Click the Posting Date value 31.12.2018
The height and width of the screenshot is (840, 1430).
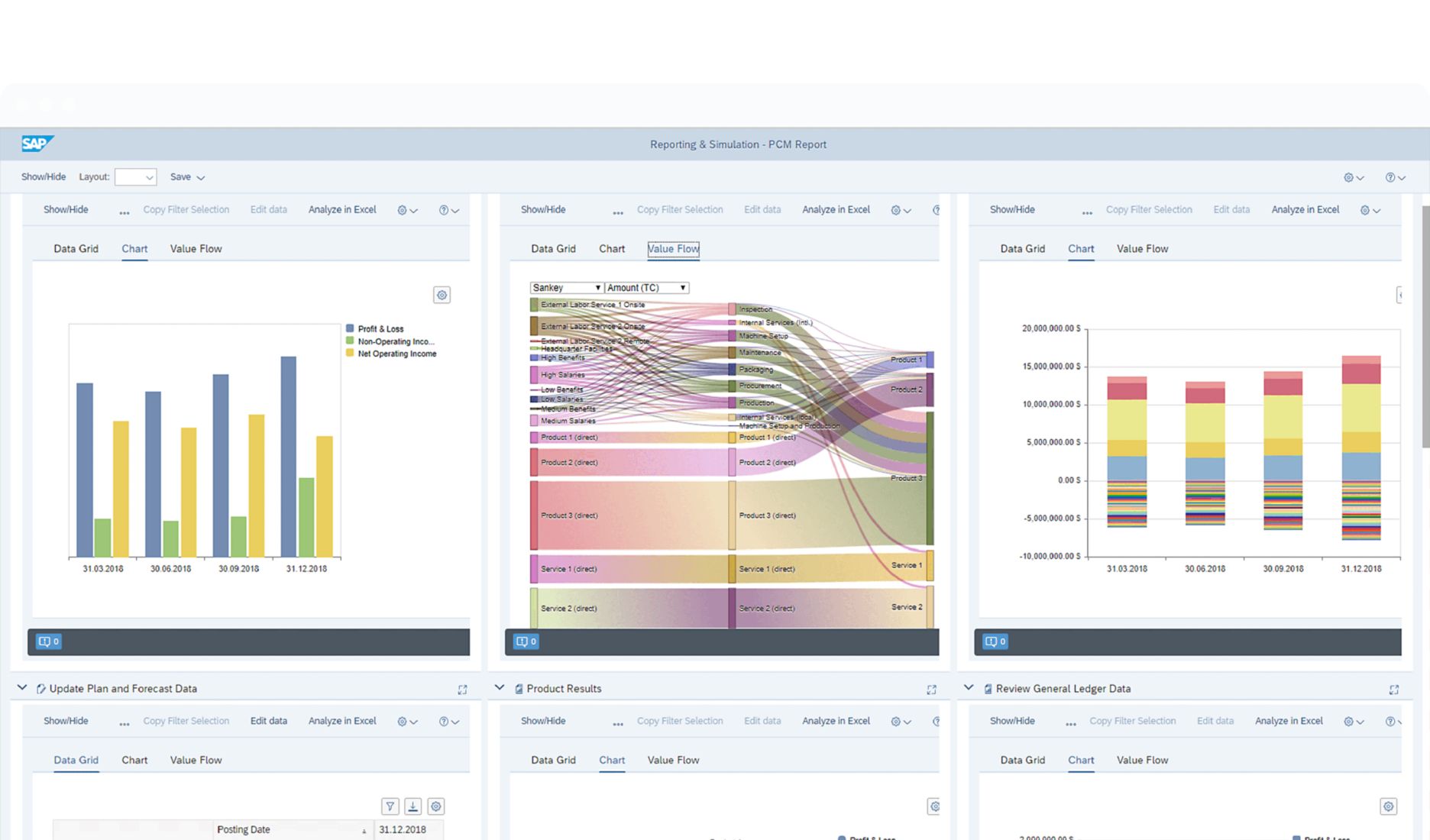403,829
